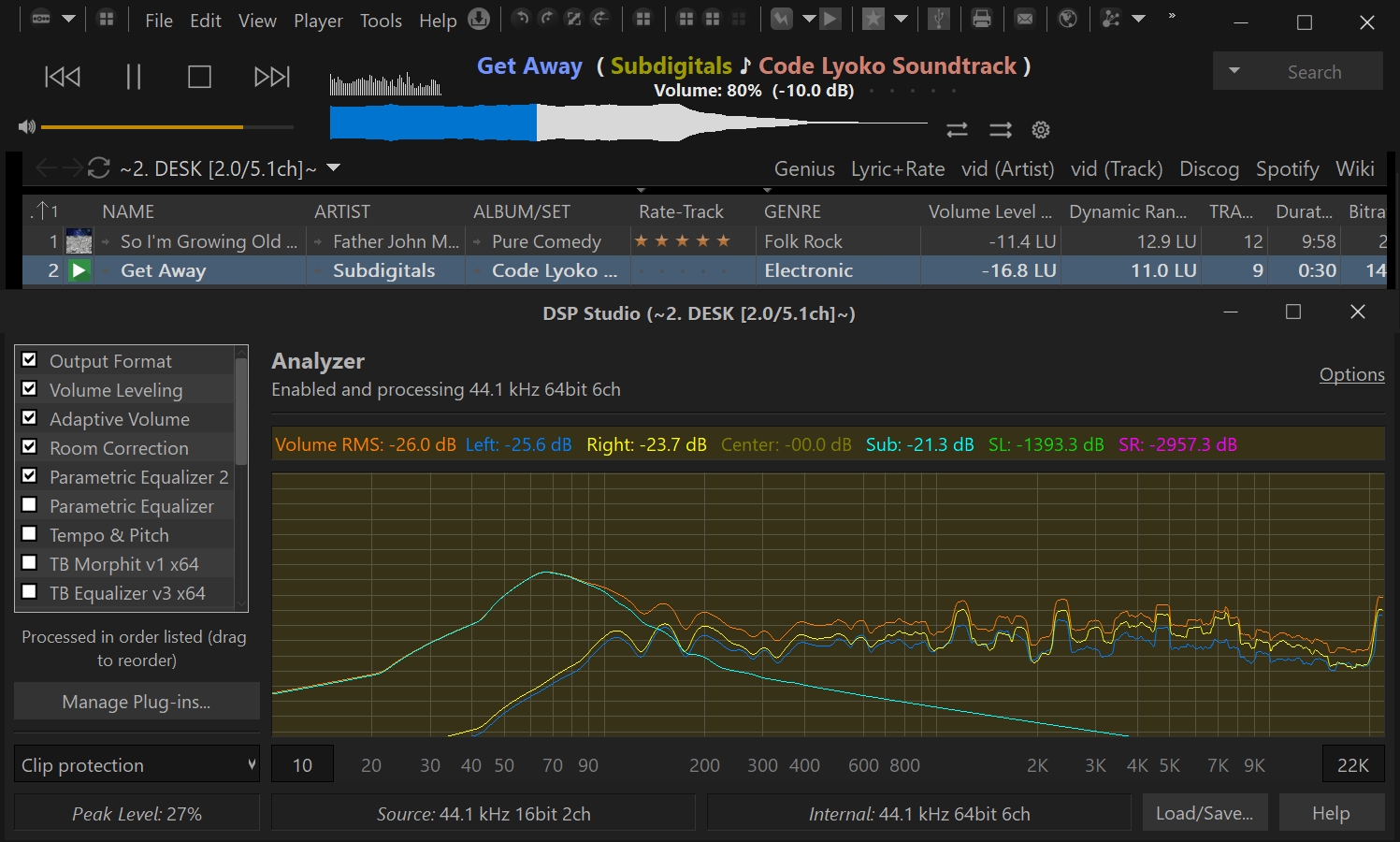Enable the TB Equalizer v3 x64 checkbox
The image size is (1400, 842).
tap(29, 592)
